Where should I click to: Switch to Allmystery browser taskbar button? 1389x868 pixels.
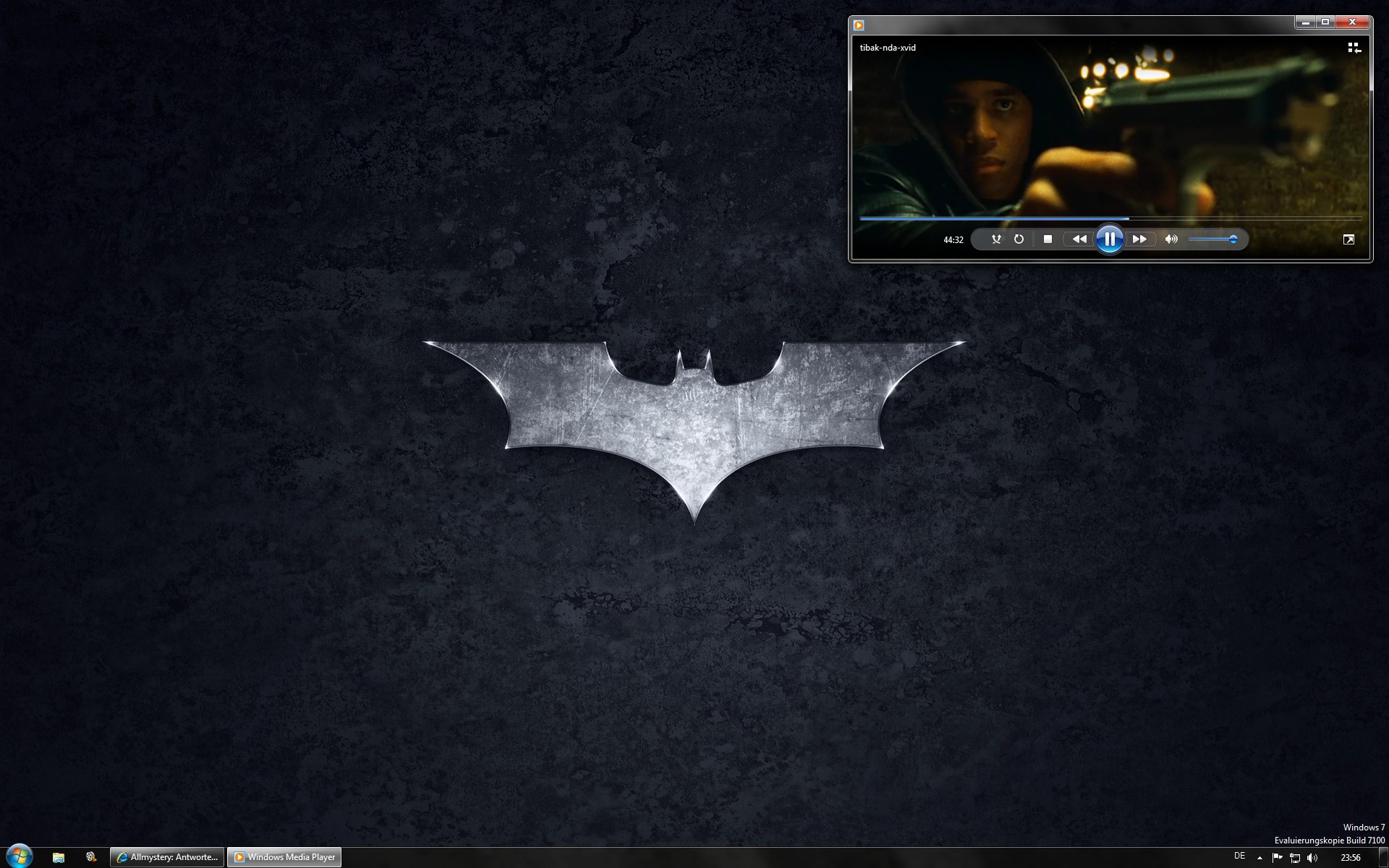coord(167,857)
